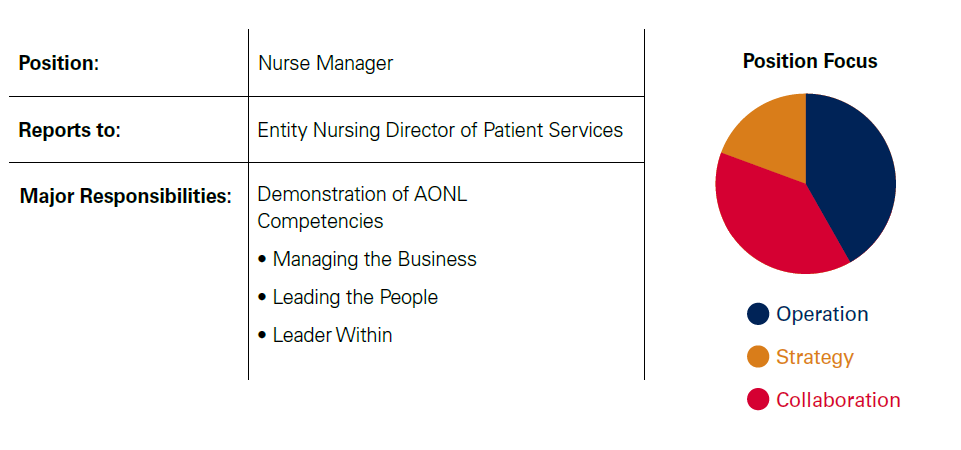Screen dimensions: 961x450
Task: Click the navy Operation legend dot
Action: point(758,314)
